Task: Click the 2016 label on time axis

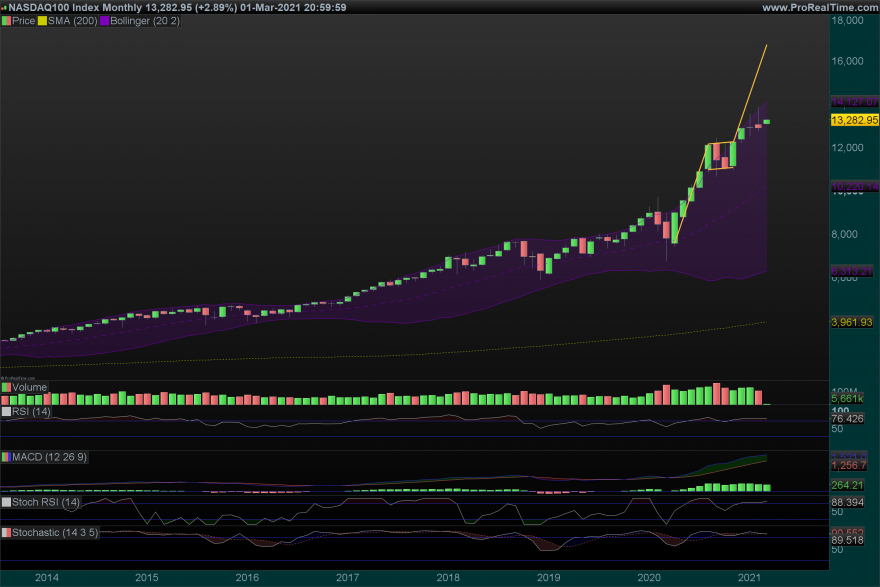Action: click(x=248, y=577)
